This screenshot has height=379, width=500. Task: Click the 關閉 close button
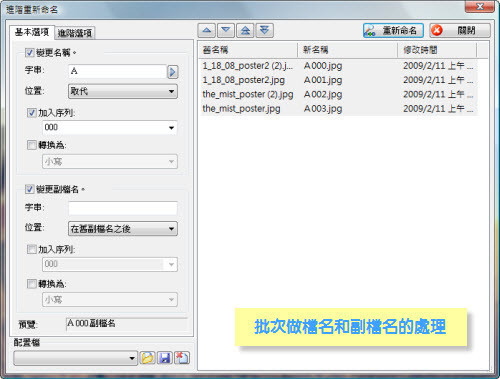point(460,31)
